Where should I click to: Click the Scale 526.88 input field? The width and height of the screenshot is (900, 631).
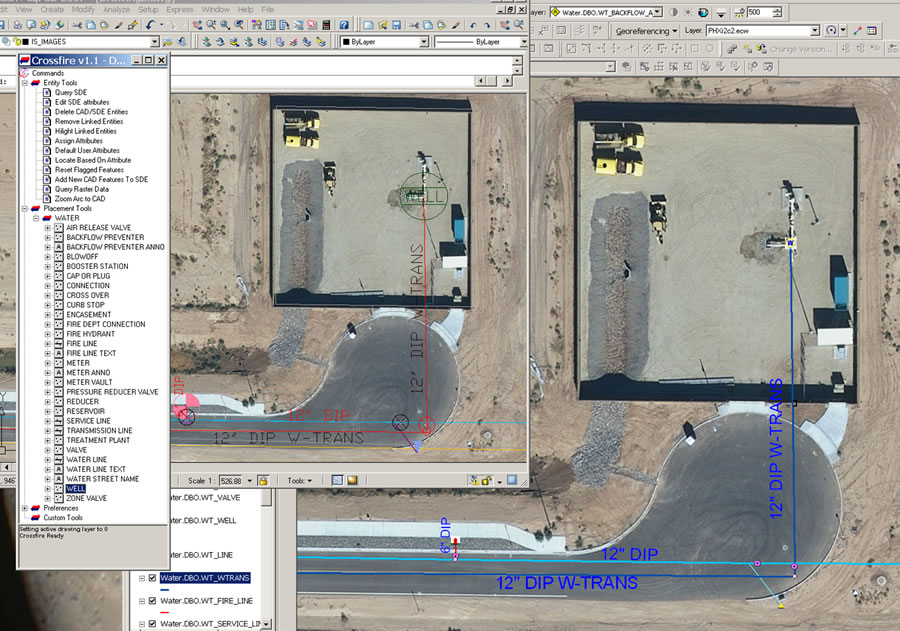(x=231, y=481)
